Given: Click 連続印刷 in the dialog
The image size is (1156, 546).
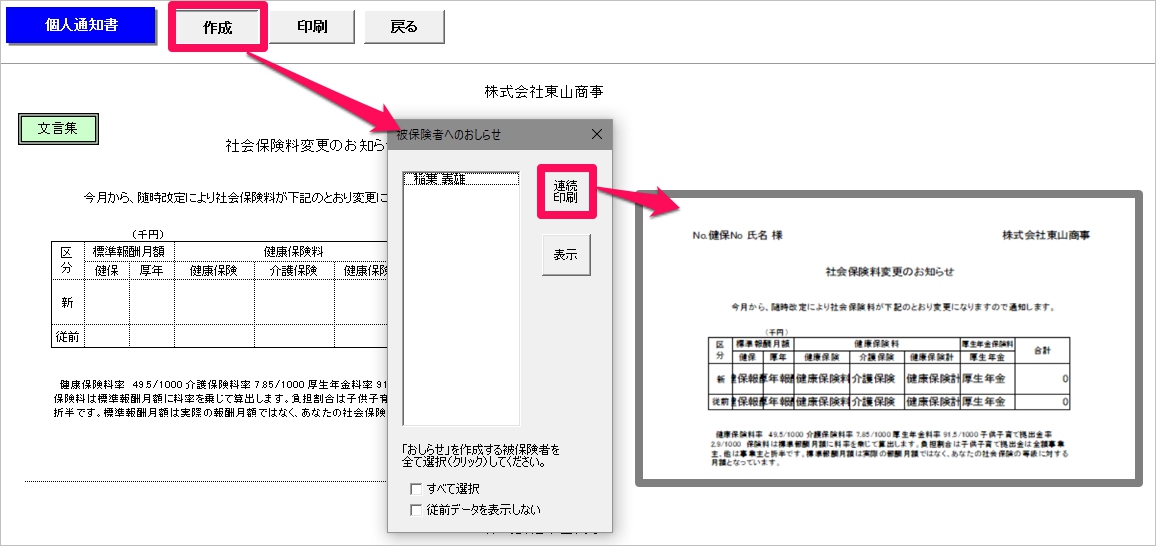Looking at the screenshot, I should click(x=565, y=192).
